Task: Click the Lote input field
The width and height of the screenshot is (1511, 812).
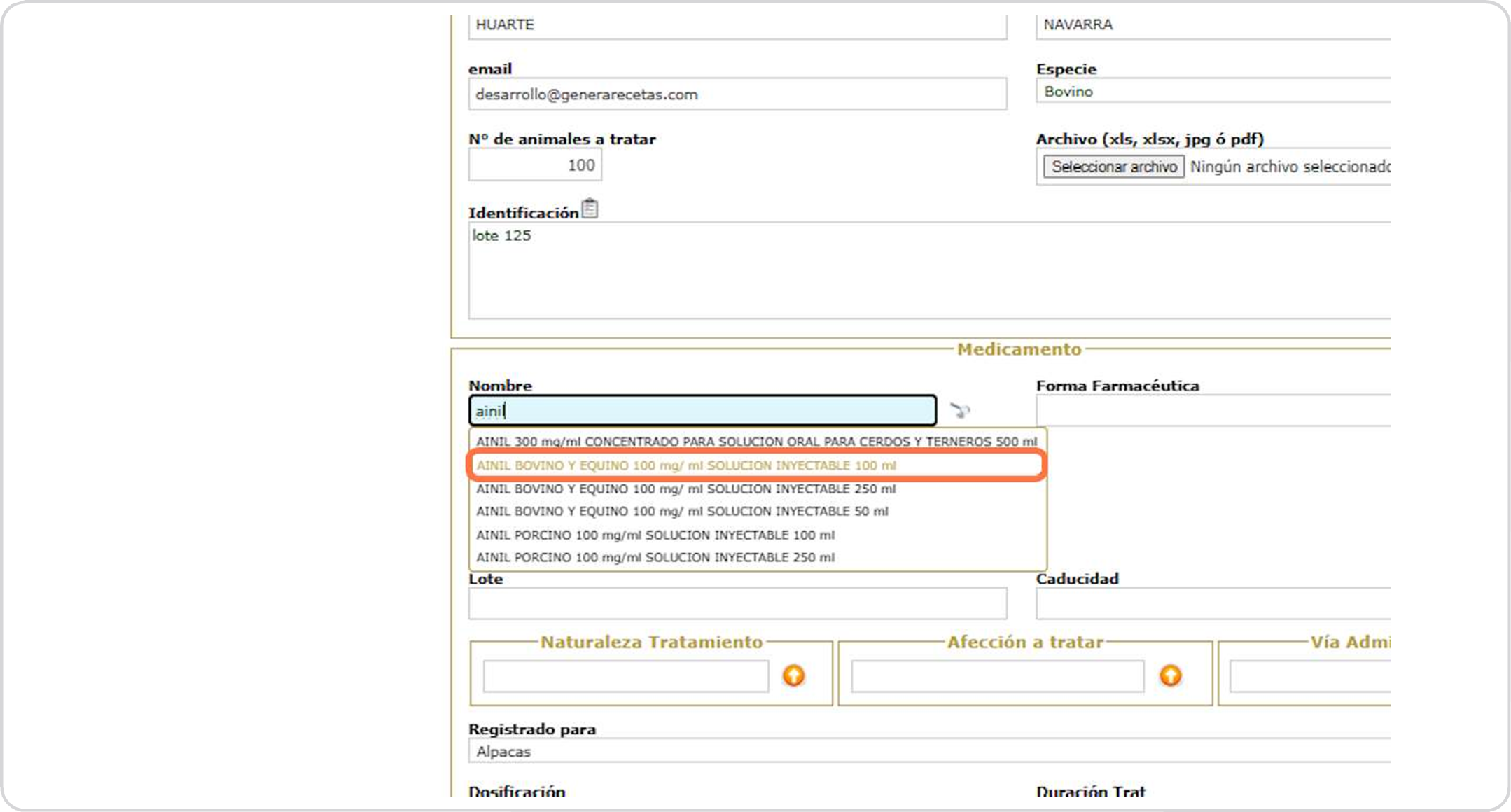Action: click(737, 603)
